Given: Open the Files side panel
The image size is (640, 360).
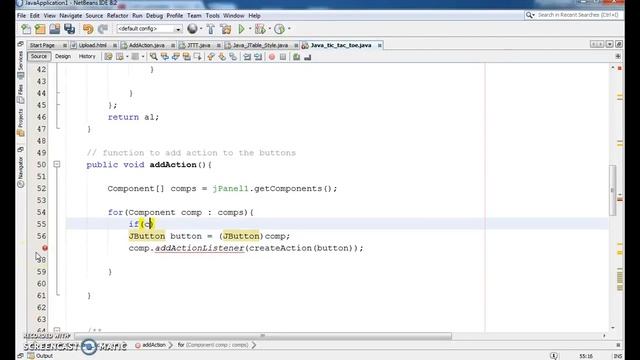Looking at the screenshot, I should tap(21, 93).
